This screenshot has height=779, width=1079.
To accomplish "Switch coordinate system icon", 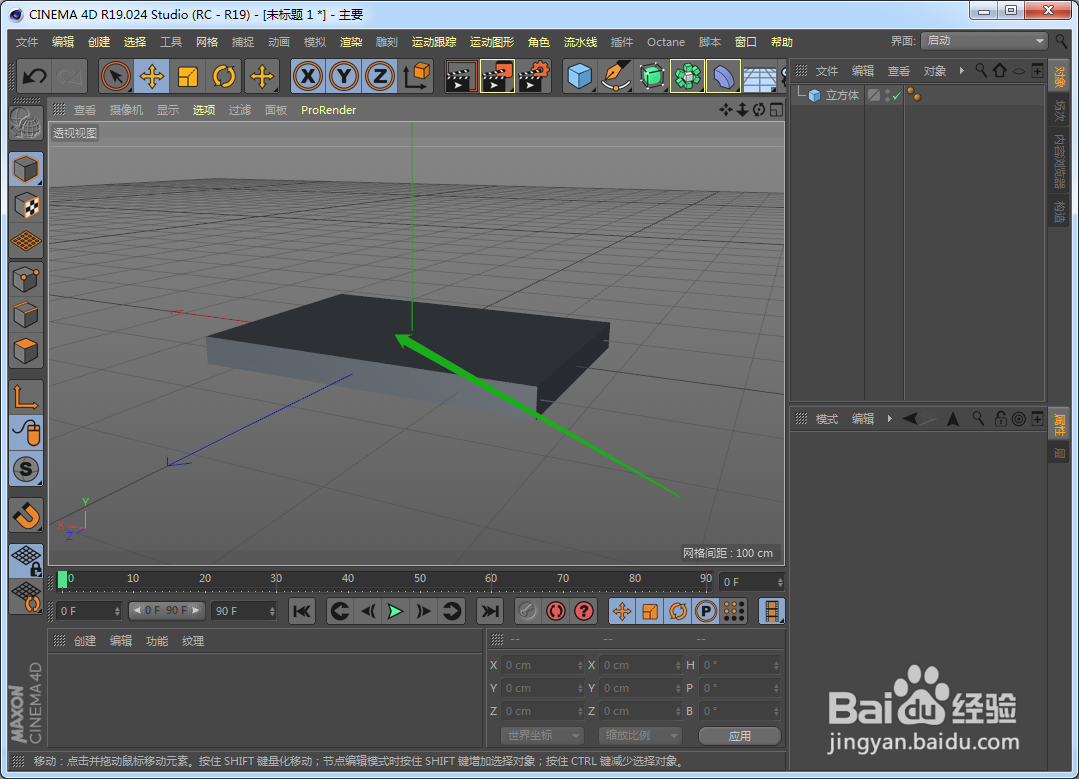I will click(x=416, y=76).
